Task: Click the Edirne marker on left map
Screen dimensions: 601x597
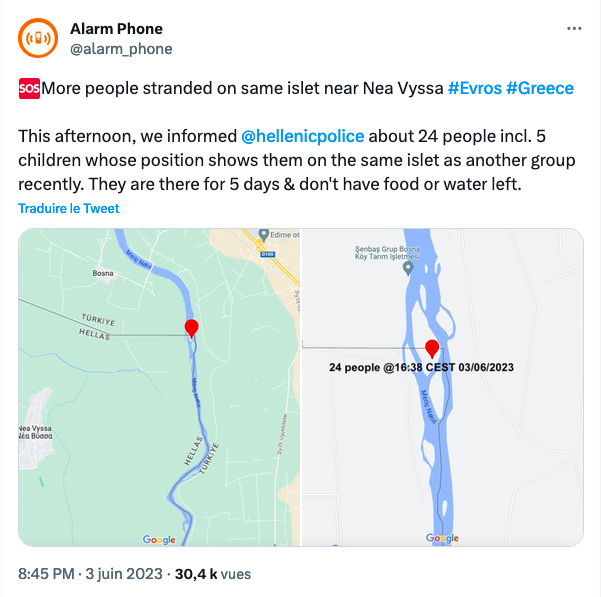Action: pos(263,235)
